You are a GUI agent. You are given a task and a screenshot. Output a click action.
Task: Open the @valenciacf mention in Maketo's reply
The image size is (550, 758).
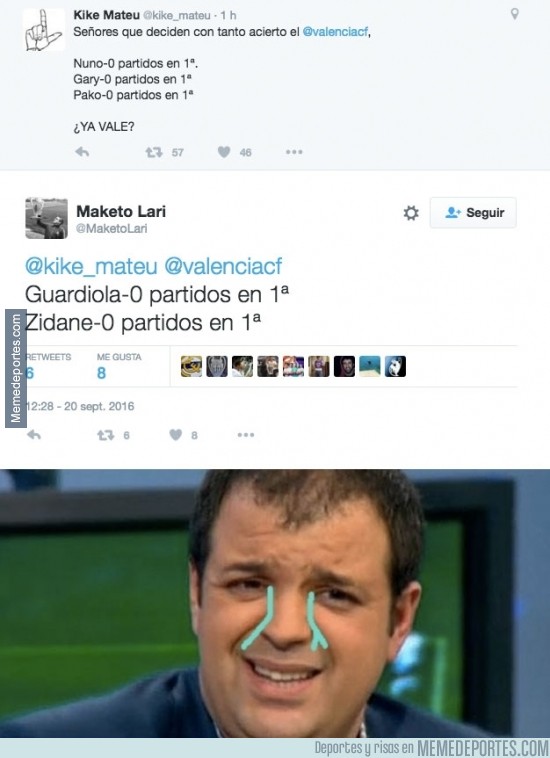pyautogui.click(x=223, y=266)
